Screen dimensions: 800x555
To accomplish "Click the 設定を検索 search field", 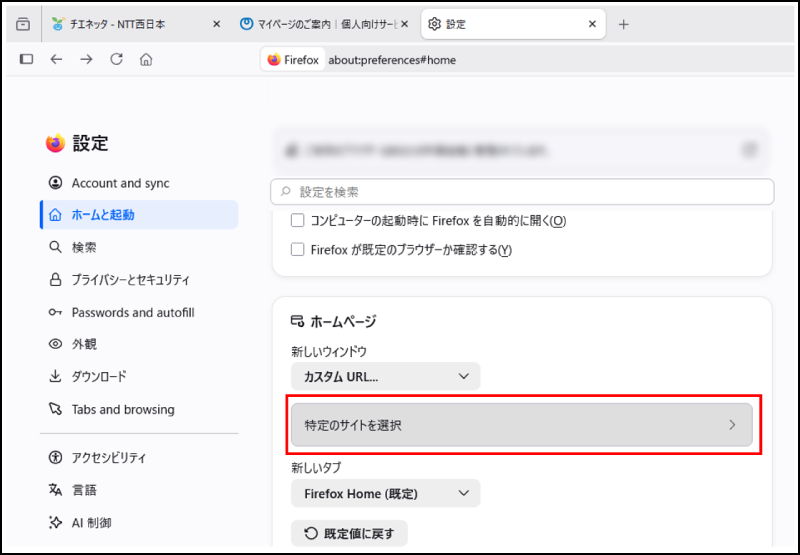I will pos(522,192).
